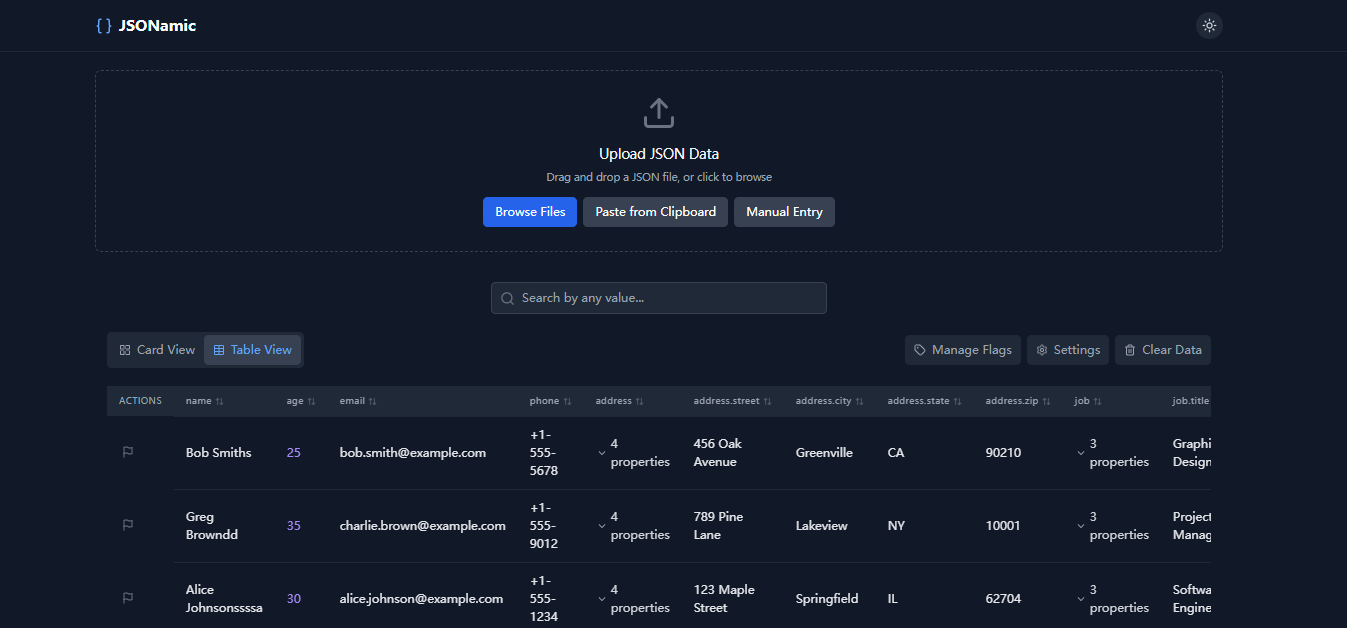Click the magnifier icon in the search bar

(507, 298)
